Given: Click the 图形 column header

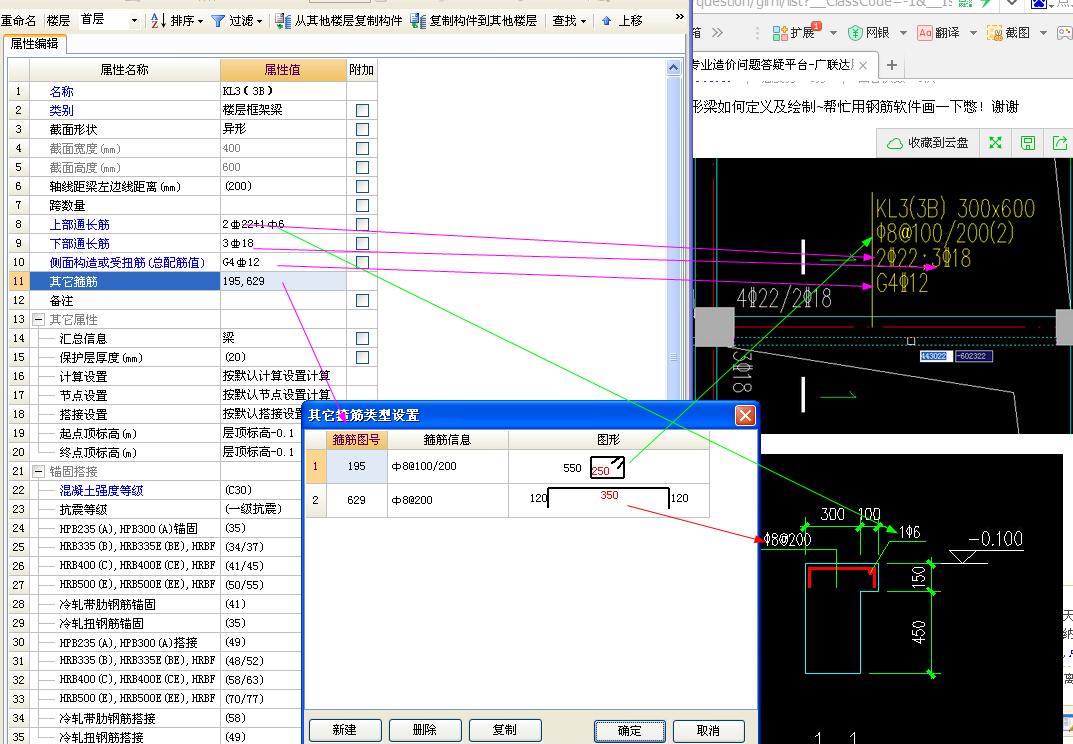Looking at the screenshot, I should point(608,440).
